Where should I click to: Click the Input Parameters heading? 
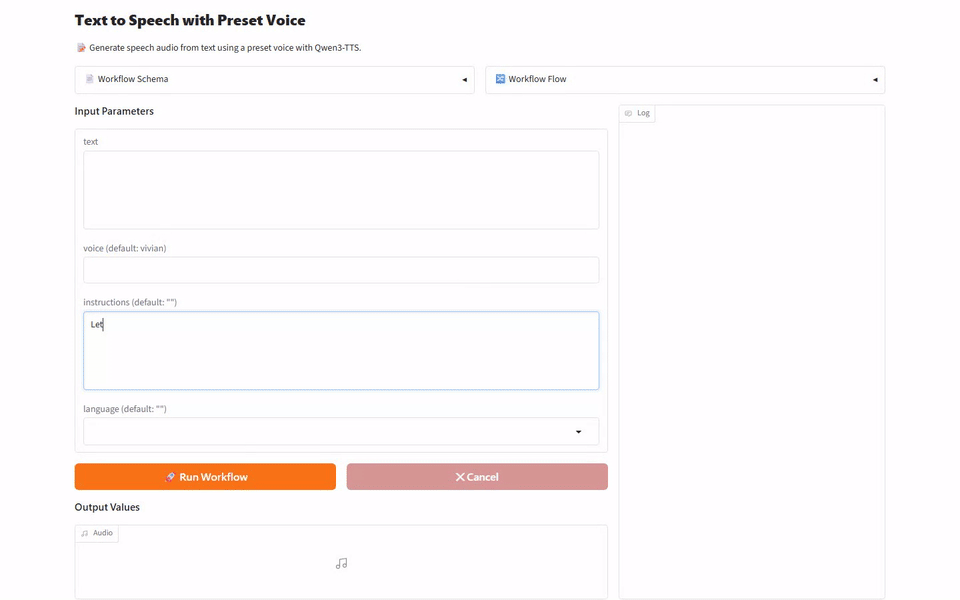pyautogui.click(x=114, y=111)
